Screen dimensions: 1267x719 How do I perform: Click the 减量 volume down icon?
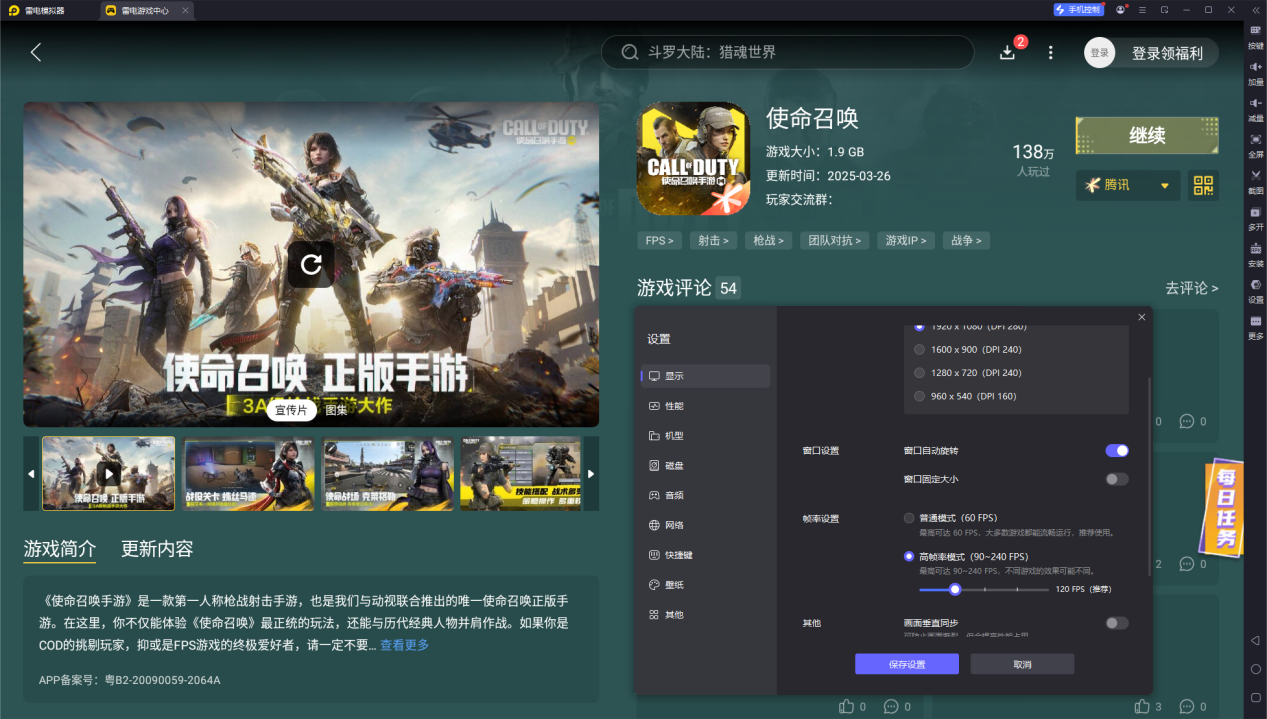click(x=1256, y=108)
